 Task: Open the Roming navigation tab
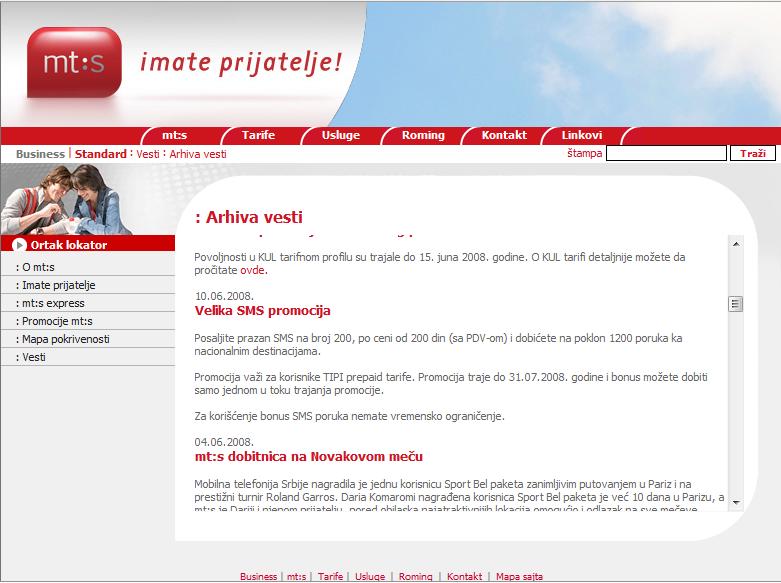[423, 135]
